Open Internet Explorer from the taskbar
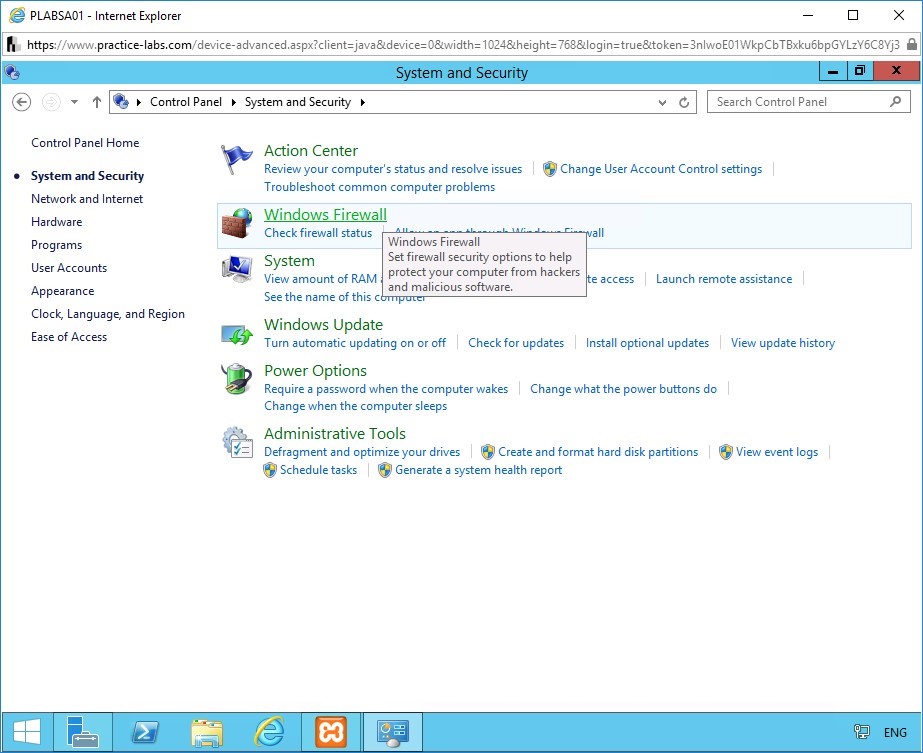This screenshot has width=923, height=753. (x=269, y=732)
